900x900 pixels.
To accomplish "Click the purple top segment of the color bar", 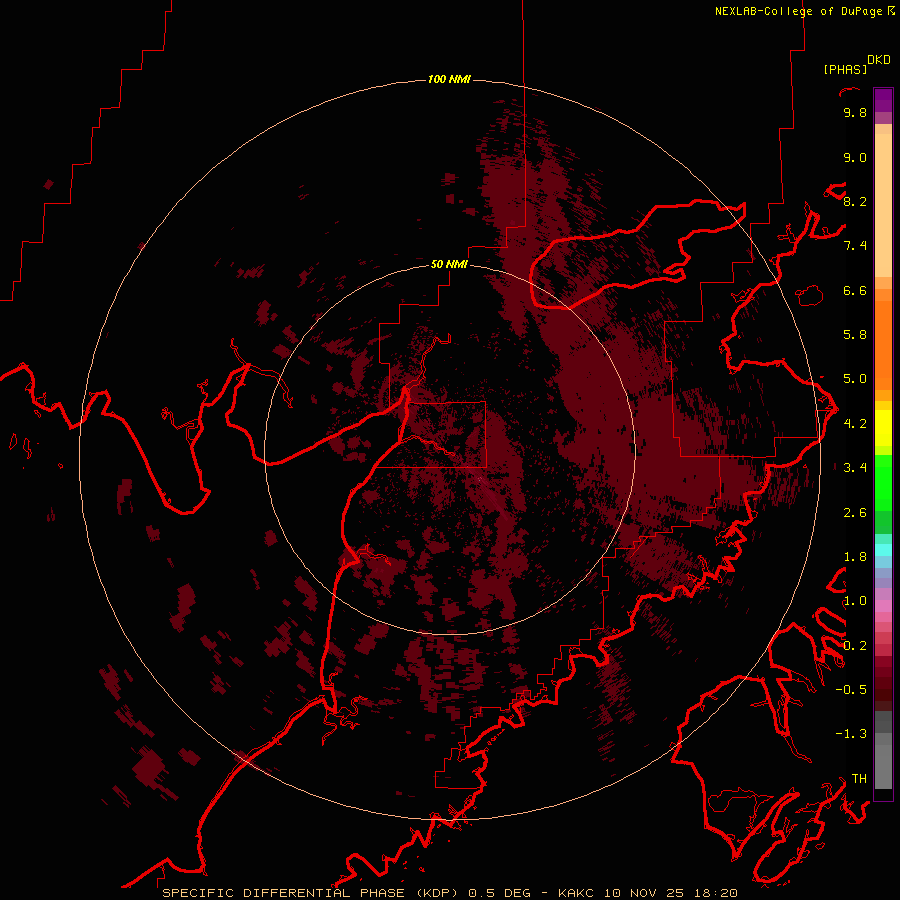I will tap(883, 100).
